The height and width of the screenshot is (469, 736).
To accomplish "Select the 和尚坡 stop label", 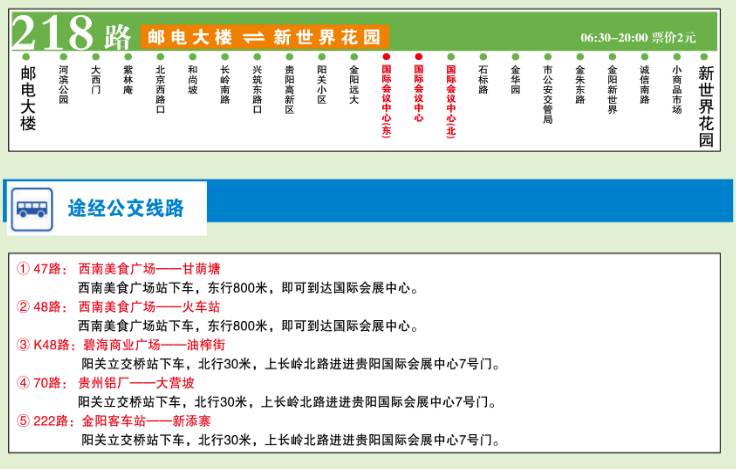I will (x=192, y=80).
